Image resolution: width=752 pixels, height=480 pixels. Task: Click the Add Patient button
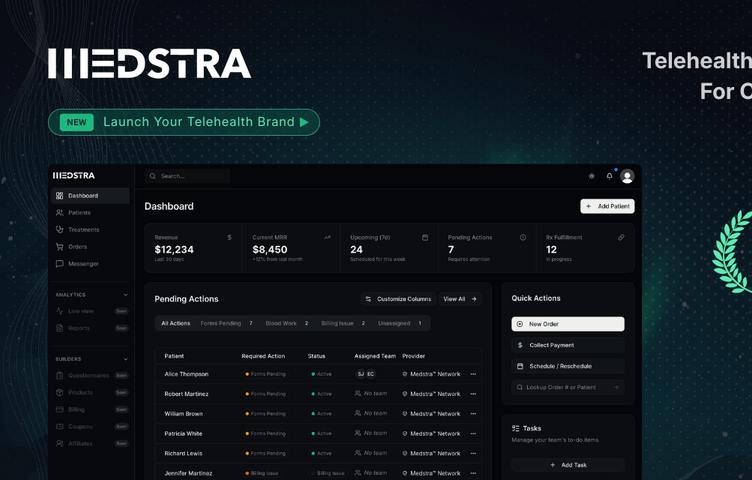607,206
